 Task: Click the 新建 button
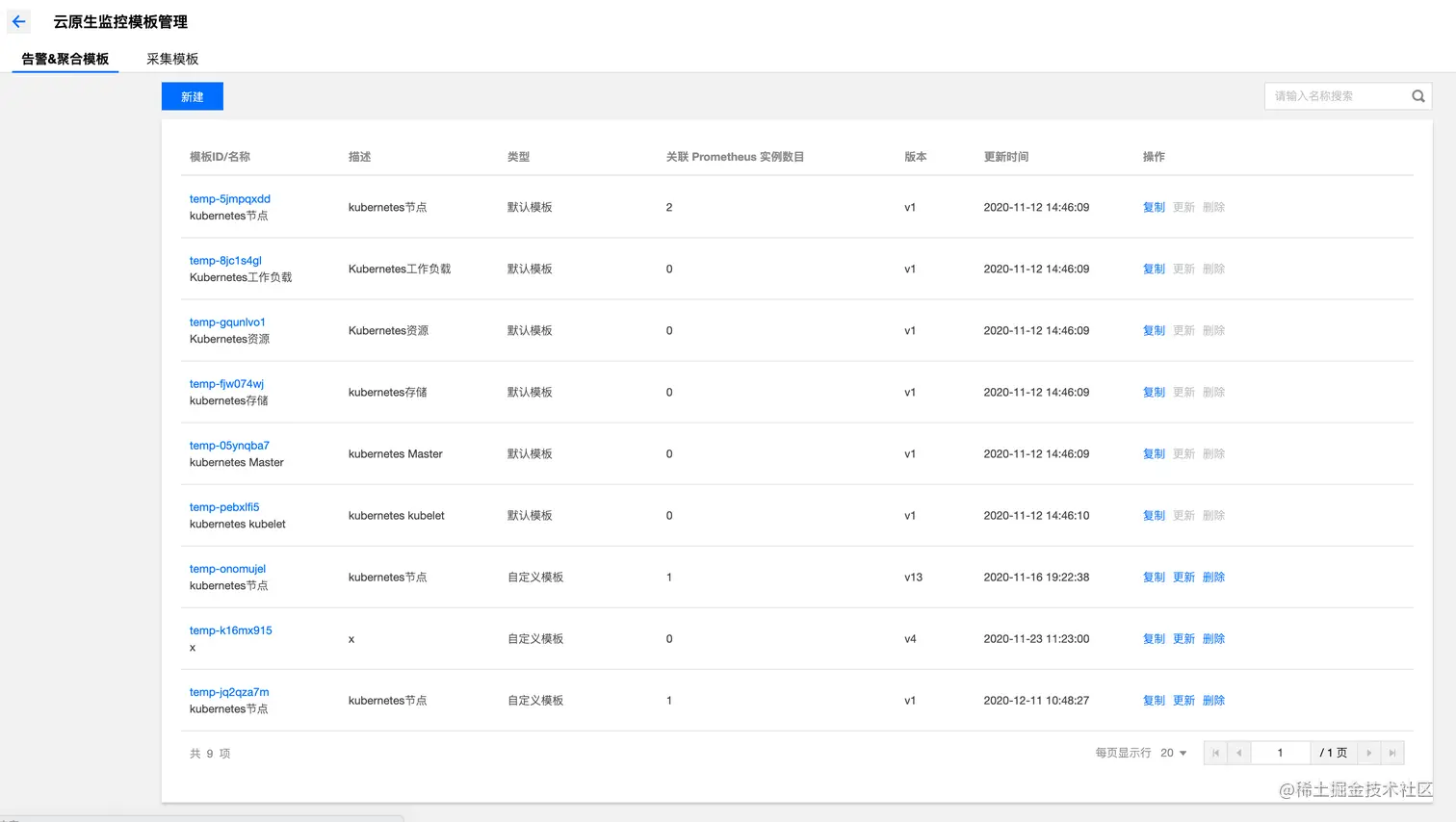coord(193,96)
